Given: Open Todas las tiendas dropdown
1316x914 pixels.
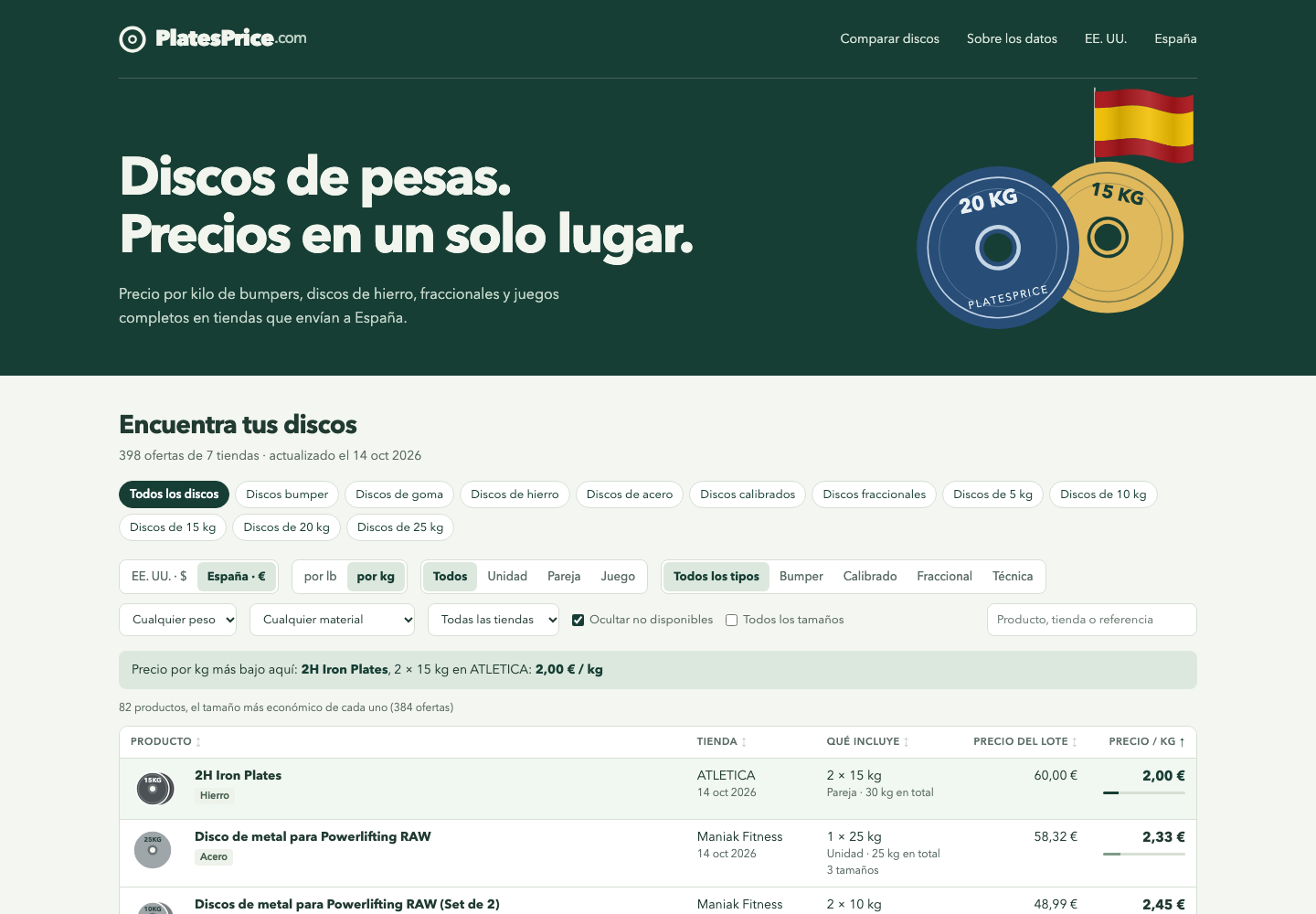Looking at the screenshot, I should tap(493, 620).
